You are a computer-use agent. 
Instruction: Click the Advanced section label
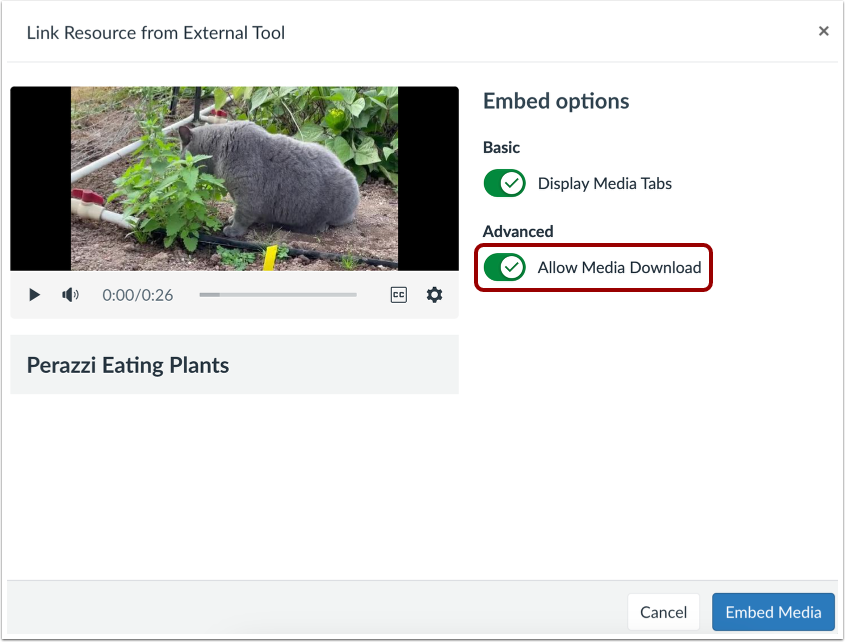(x=518, y=231)
